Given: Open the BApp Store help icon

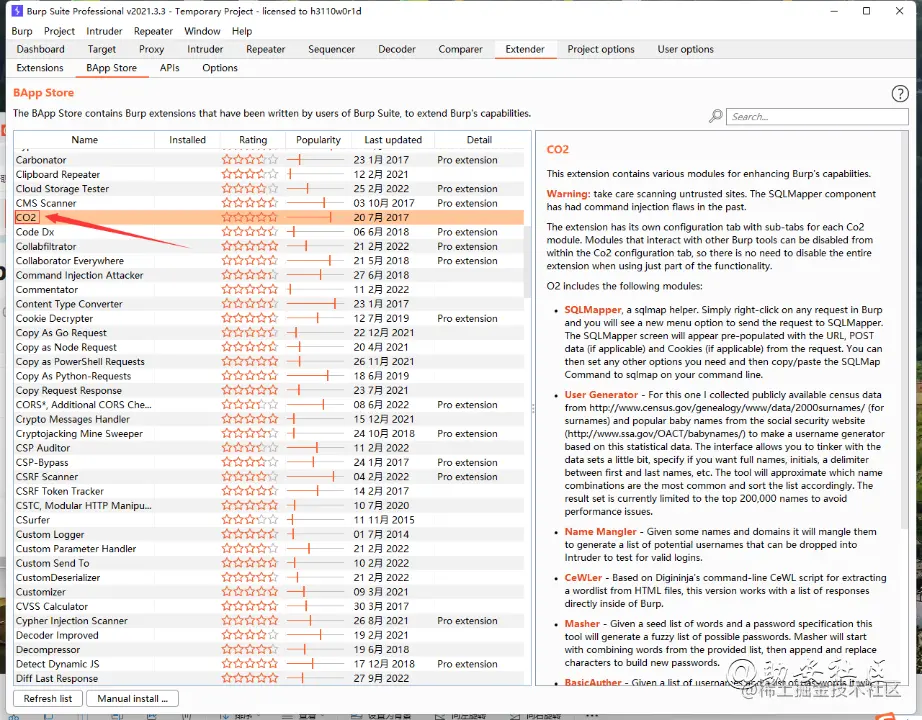Looking at the screenshot, I should click(900, 94).
